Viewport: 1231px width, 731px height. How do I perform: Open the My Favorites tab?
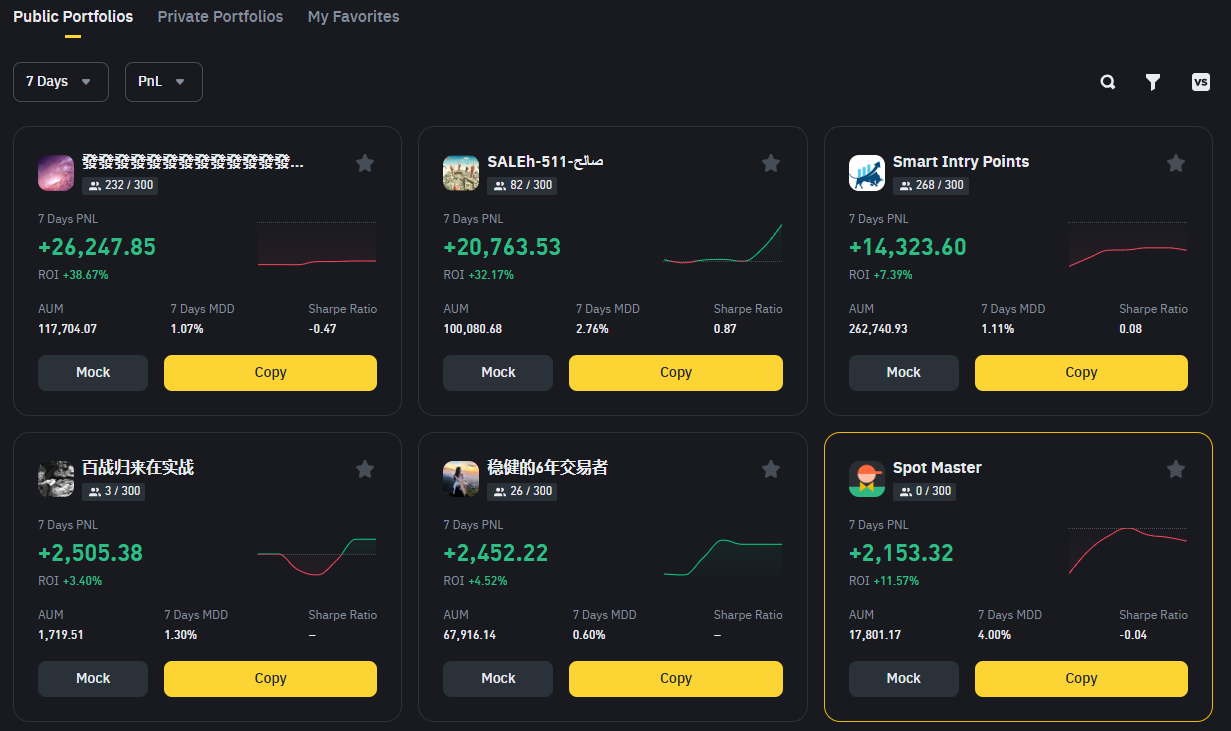click(x=353, y=17)
